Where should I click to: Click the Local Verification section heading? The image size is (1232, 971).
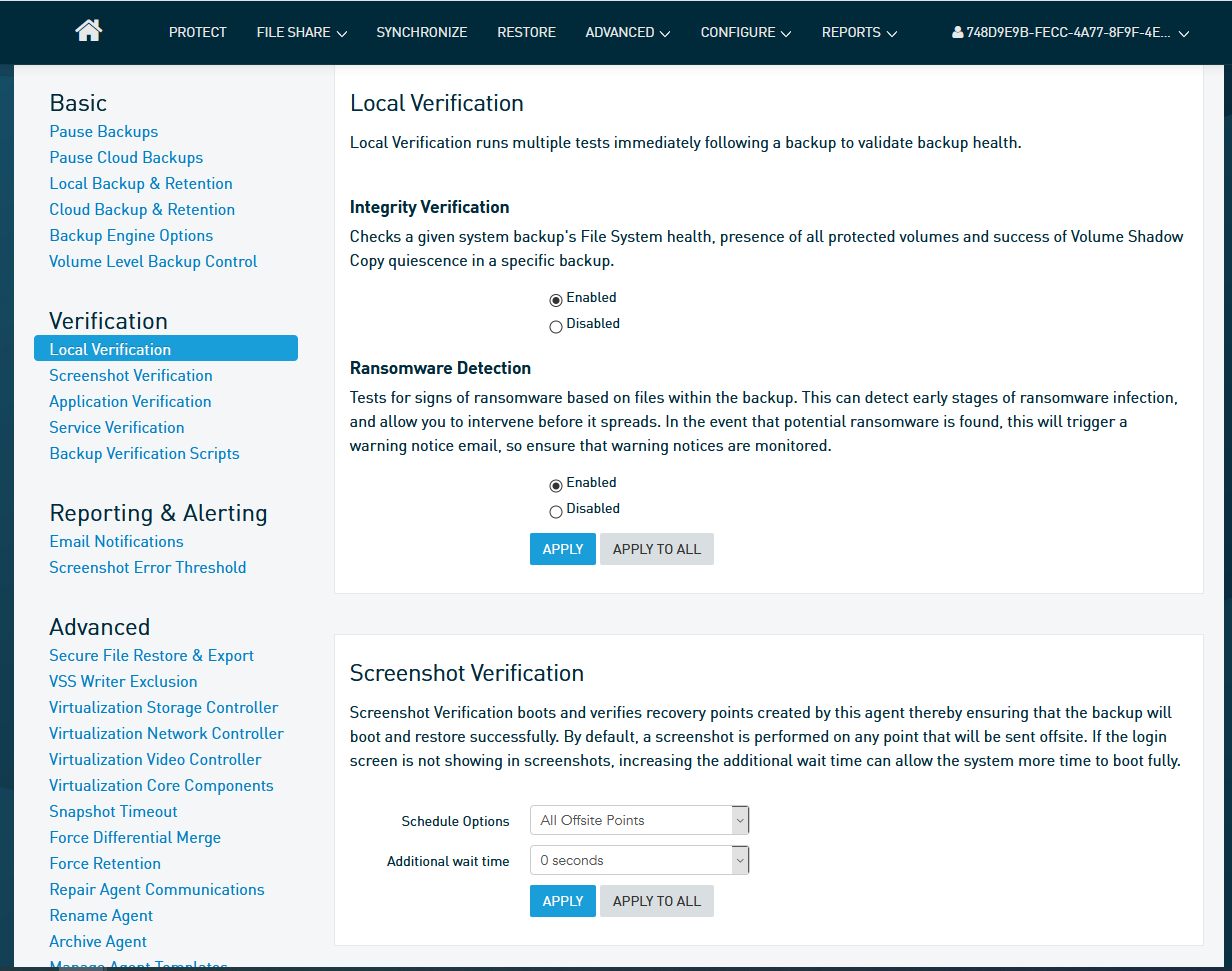click(x=437, y=103)
